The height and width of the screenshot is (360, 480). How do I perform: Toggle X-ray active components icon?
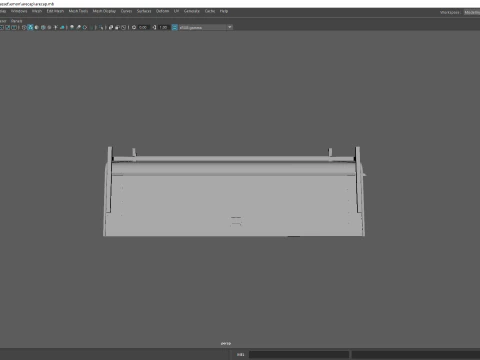click(x=117, y=27)
